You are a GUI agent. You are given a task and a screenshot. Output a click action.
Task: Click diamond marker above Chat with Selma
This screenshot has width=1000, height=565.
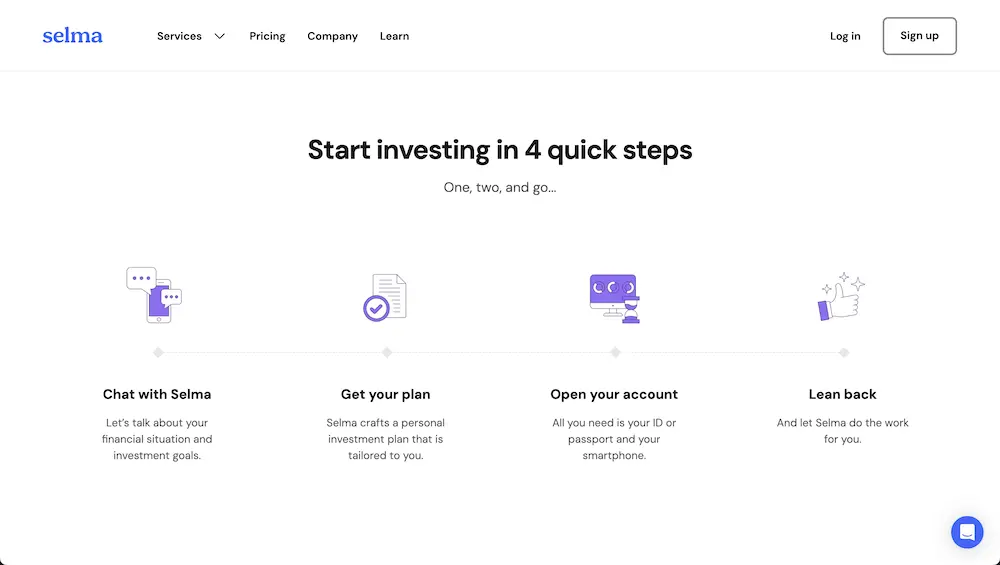(x=158, y=352)
